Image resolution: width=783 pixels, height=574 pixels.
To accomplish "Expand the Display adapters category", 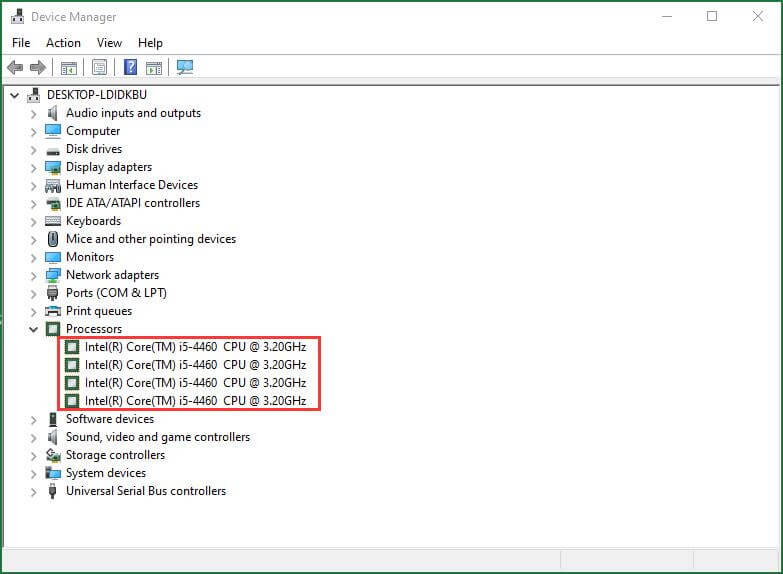I will click(x=33, y=168).
